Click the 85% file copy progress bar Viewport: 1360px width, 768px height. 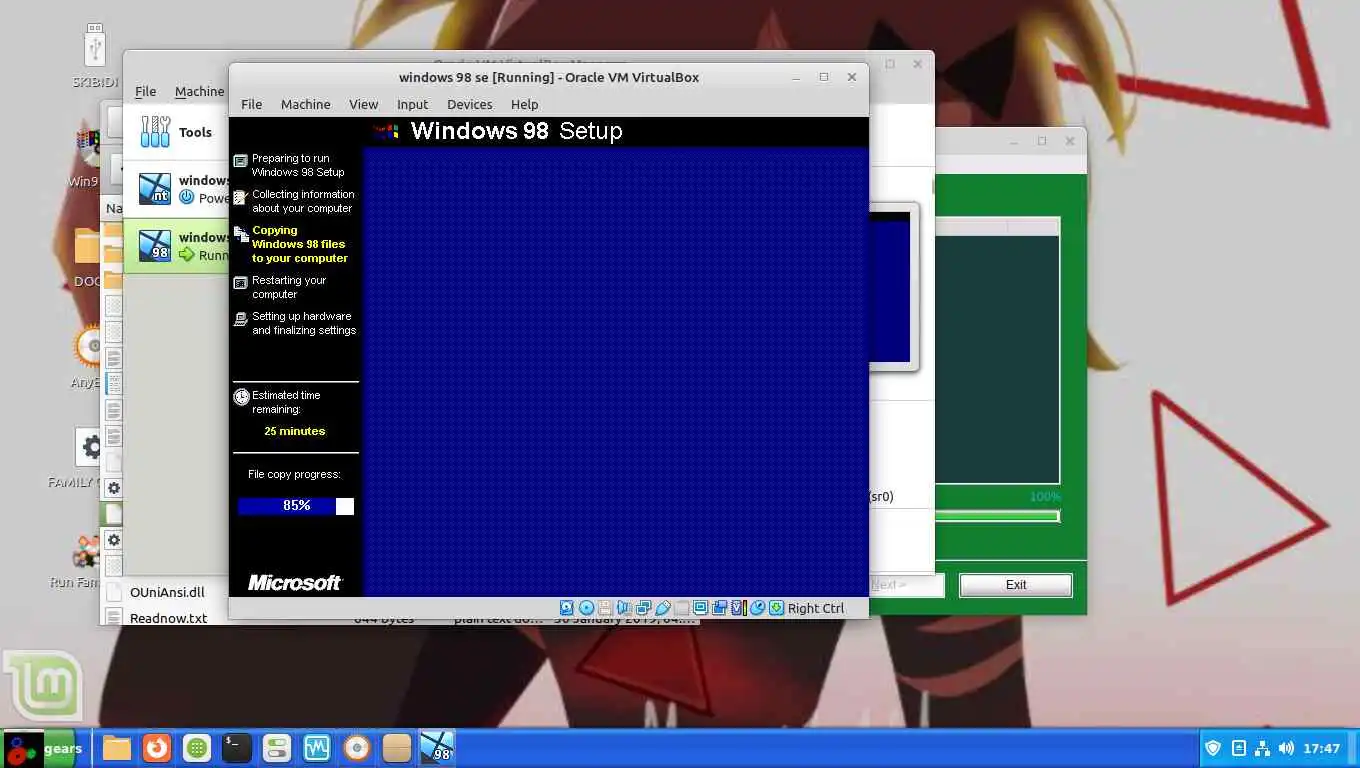(x=296, y=506)
